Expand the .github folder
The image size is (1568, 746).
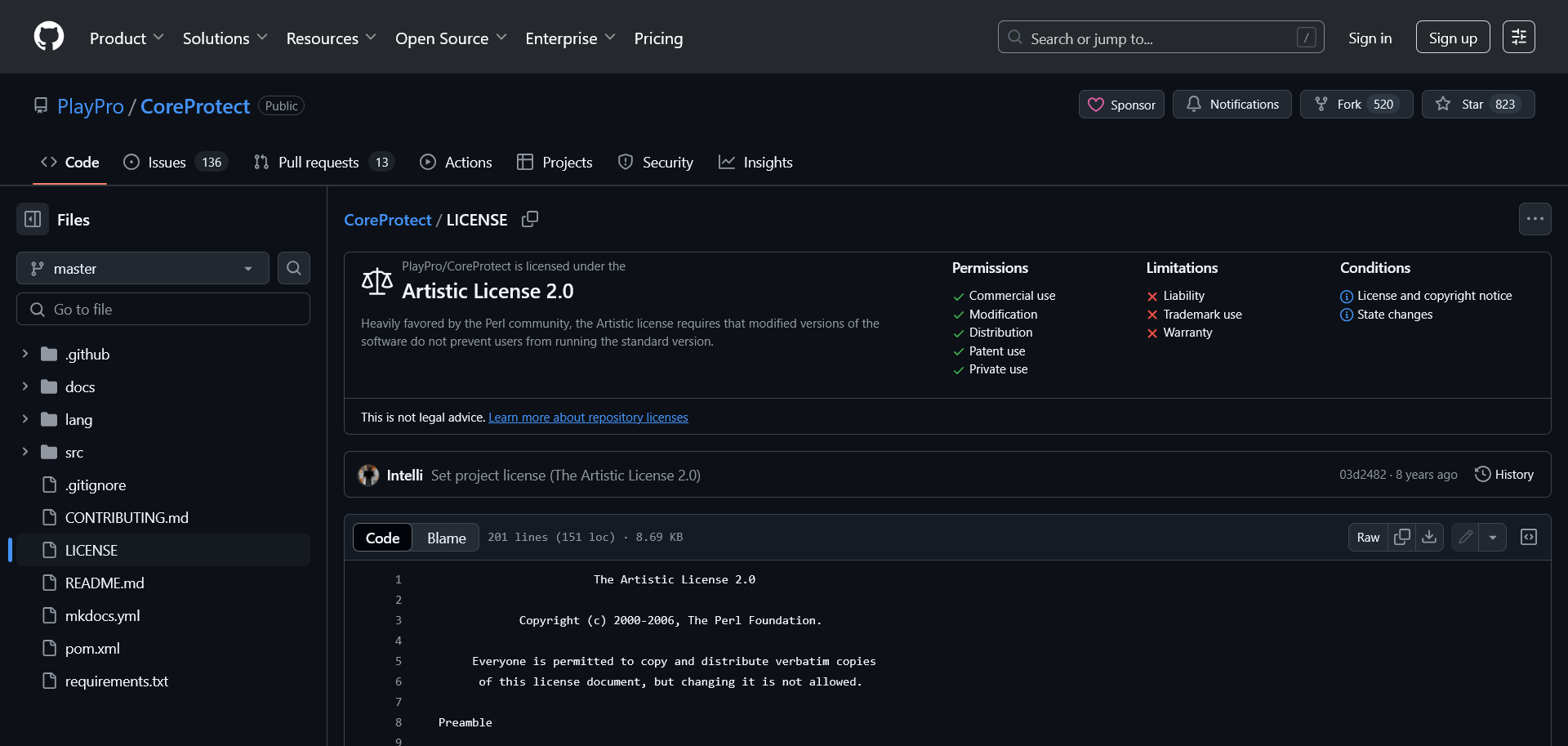click(25, 354)
